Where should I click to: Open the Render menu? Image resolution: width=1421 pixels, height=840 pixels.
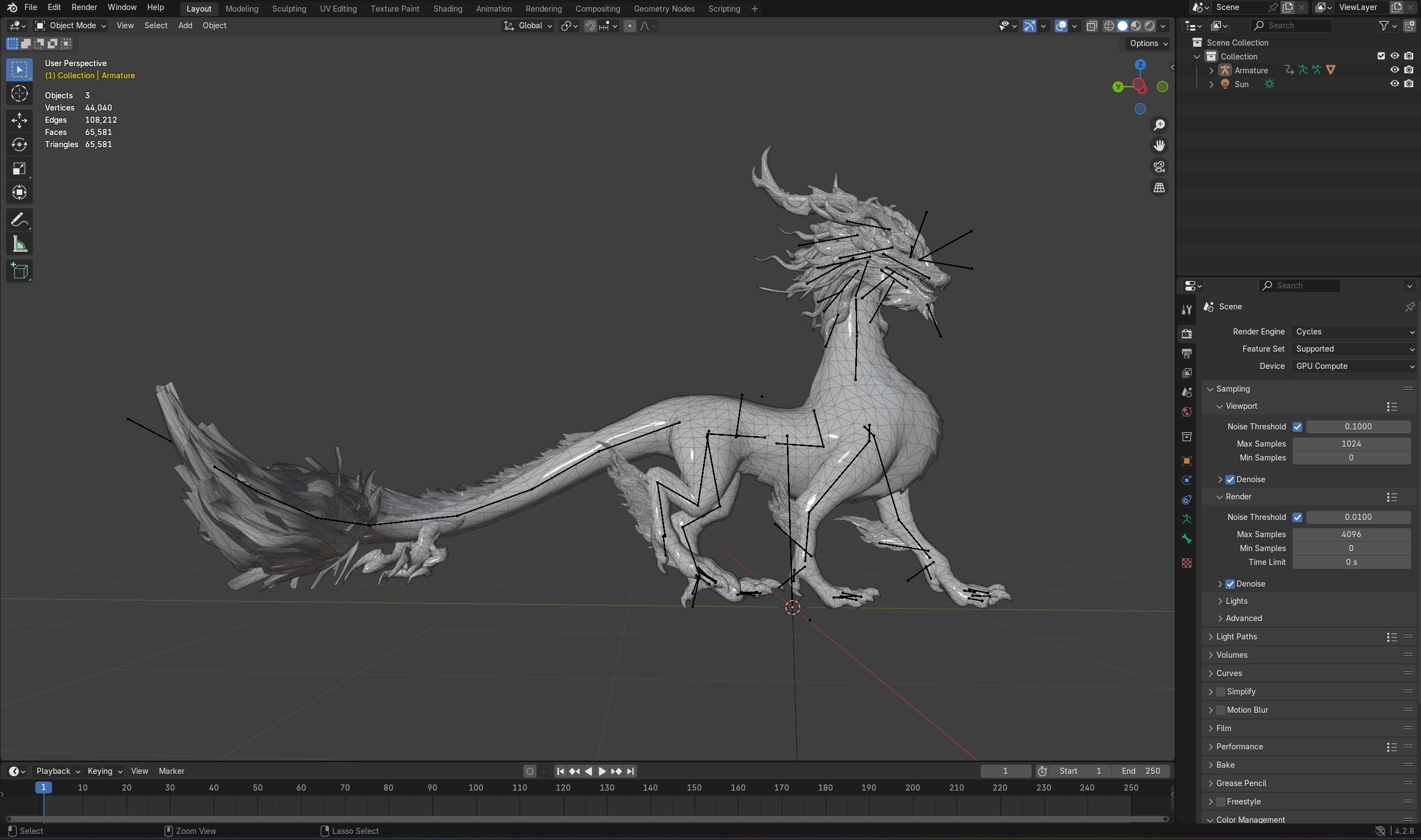point(84,7)
